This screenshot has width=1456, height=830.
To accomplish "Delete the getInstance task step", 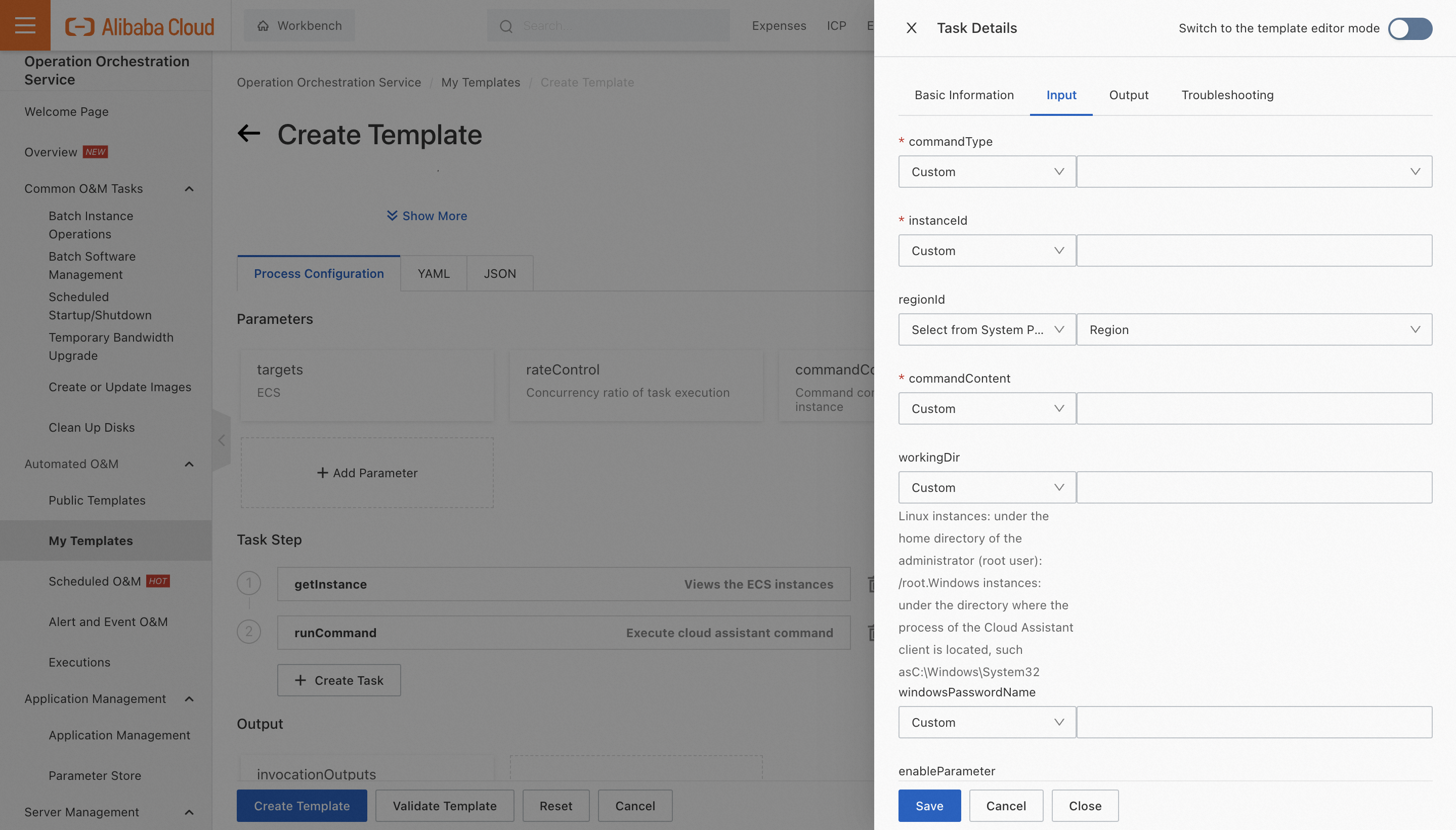I will 870,584.
